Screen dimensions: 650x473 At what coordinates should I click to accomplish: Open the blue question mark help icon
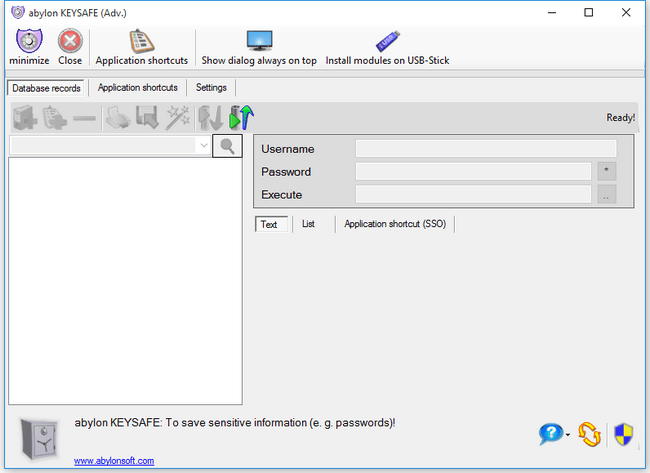click(x=551, y=434)
